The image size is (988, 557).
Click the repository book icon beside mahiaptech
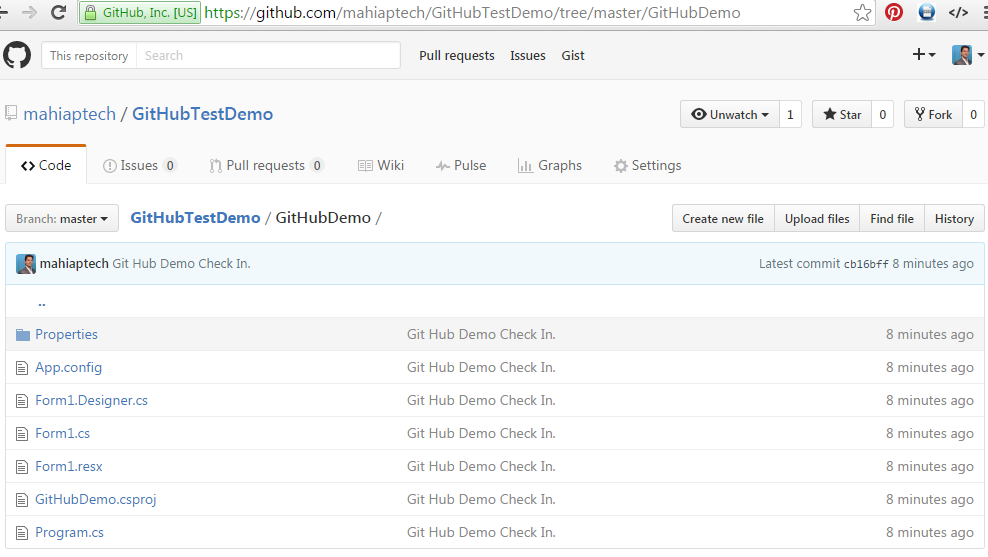pos(11,113)
